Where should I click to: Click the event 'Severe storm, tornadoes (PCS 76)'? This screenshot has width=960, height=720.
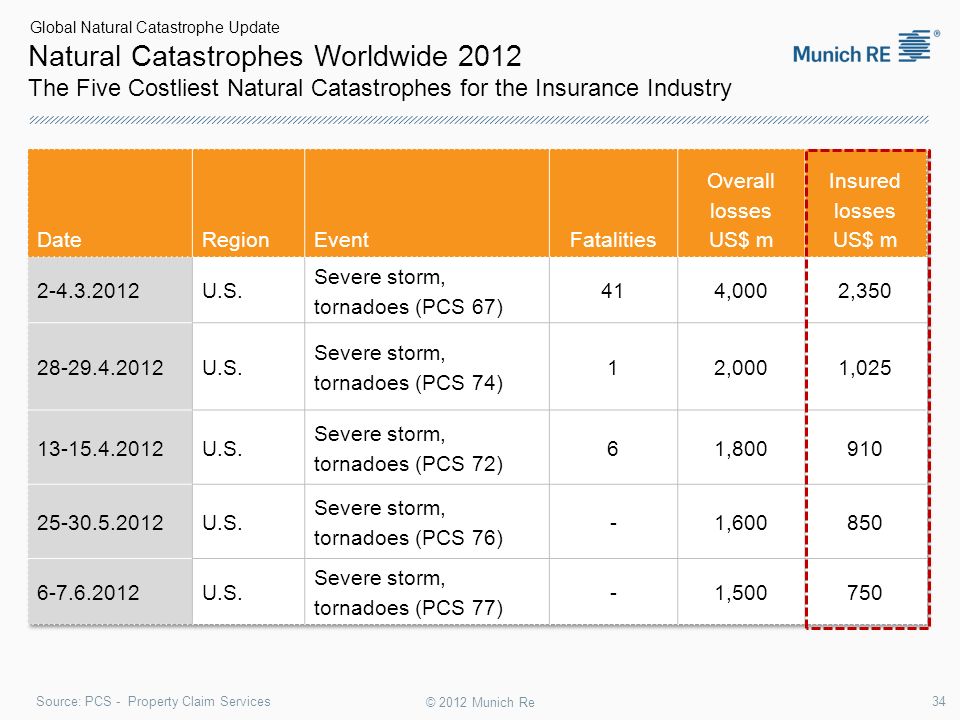tap(408, 522)
